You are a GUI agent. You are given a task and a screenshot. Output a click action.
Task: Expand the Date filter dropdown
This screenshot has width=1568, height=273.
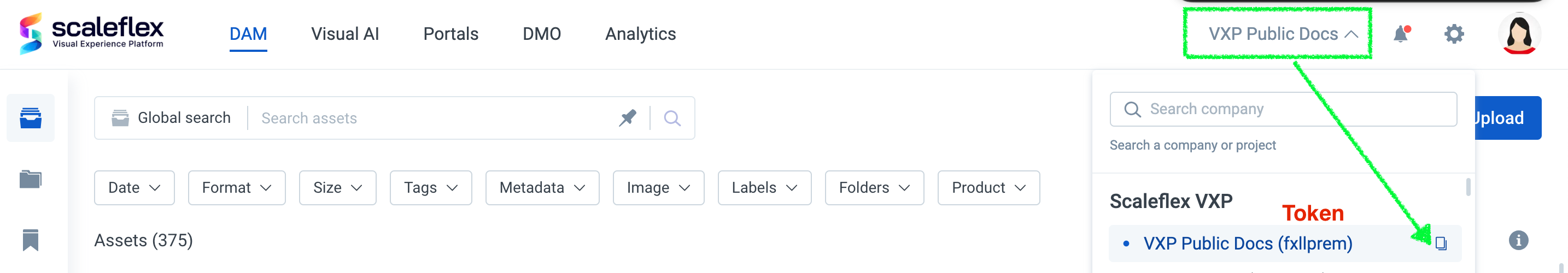[x=134, y=188]
